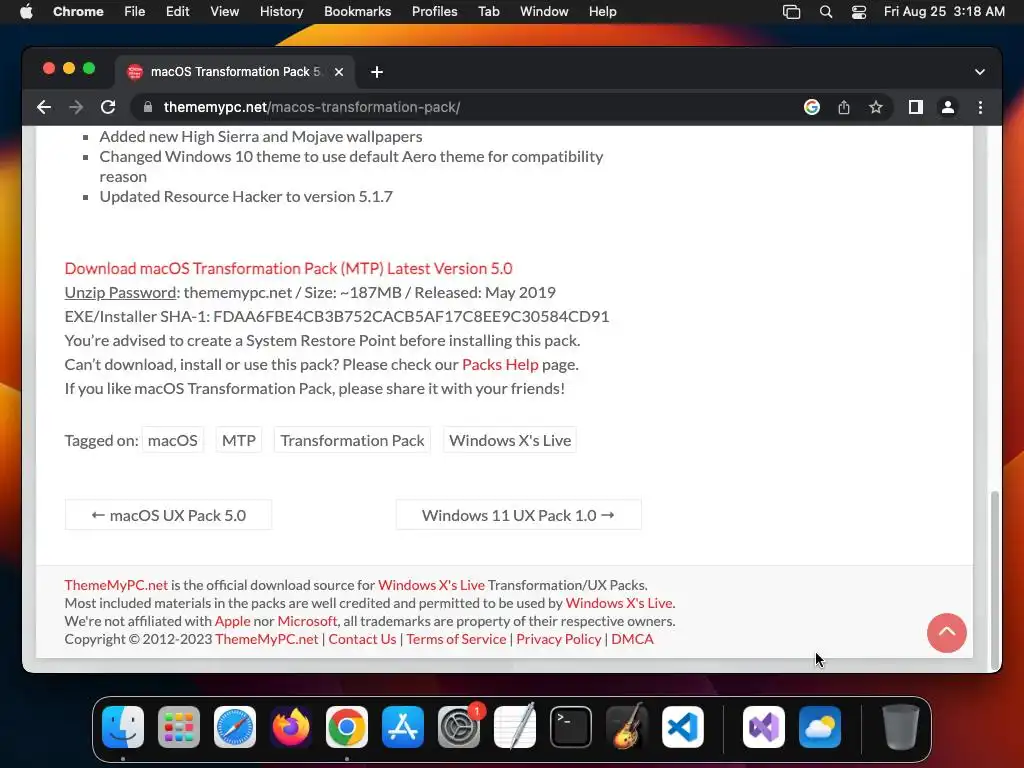This screenshot has height=768, width=1024.
Task: Click the Contact Us footer link
Action: 362,639
